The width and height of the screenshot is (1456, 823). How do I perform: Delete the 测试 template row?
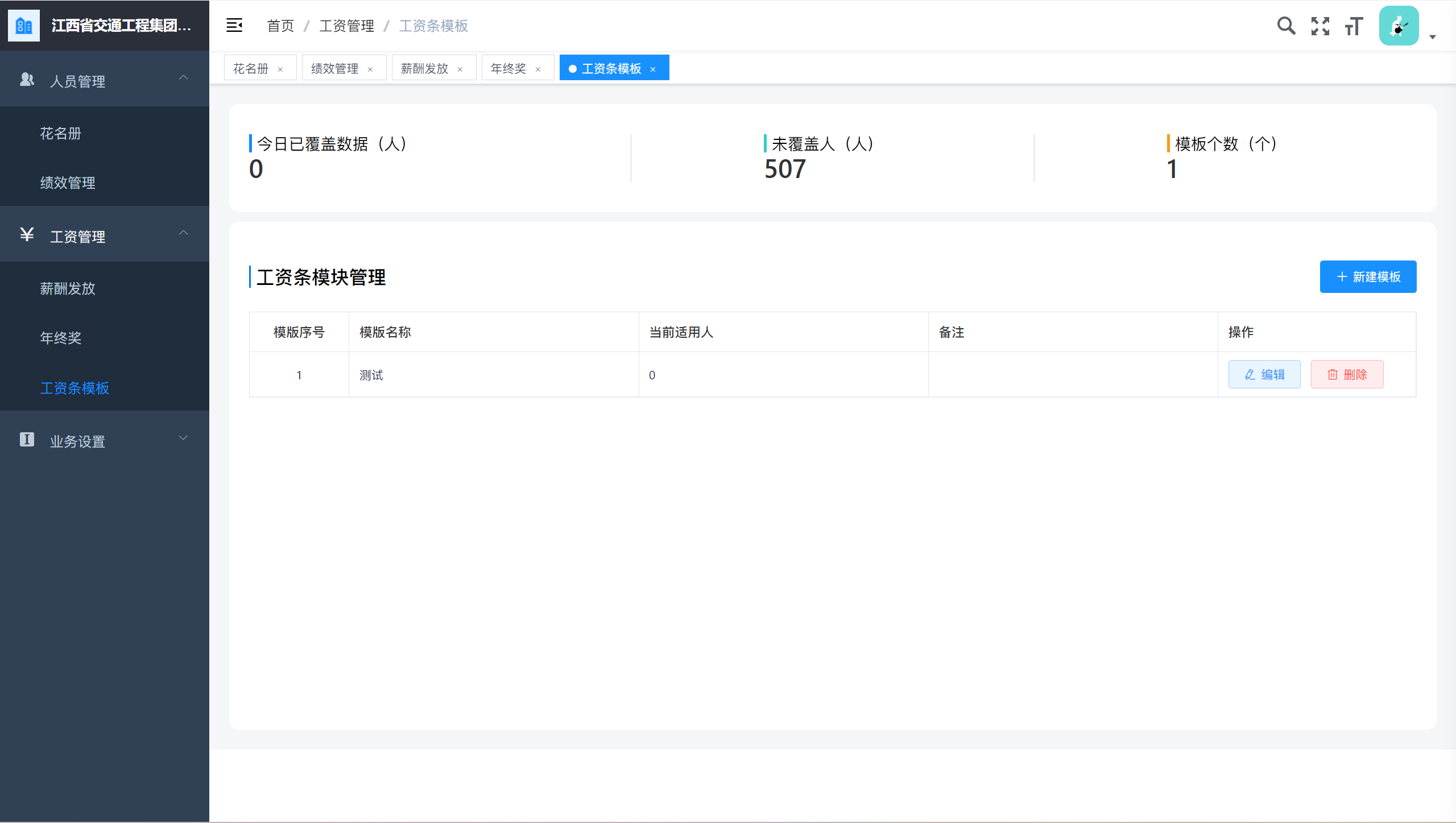pyautogui.click(x=1347, y=374)
